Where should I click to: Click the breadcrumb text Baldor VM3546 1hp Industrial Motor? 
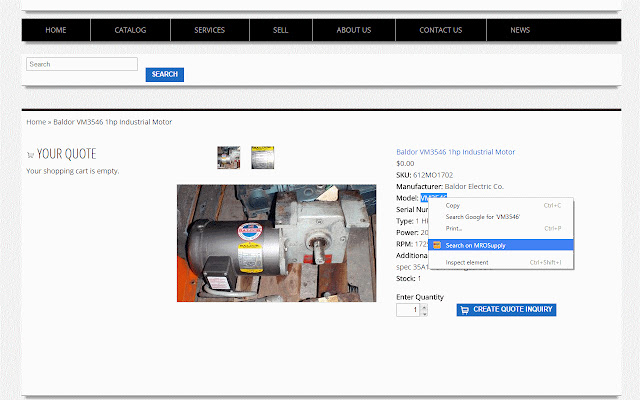[x=113, y=122]
